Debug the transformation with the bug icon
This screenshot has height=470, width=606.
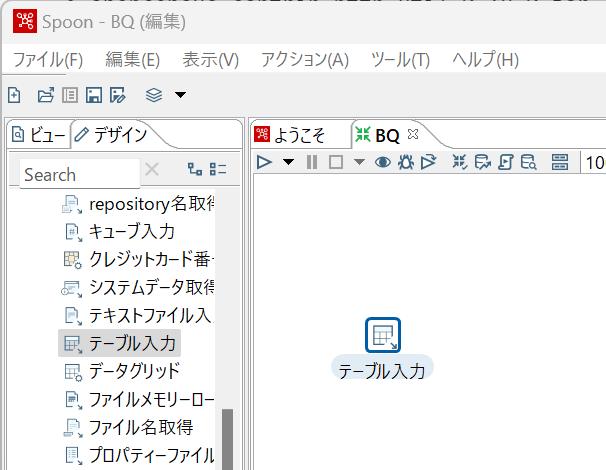click(x=406, y=162)
